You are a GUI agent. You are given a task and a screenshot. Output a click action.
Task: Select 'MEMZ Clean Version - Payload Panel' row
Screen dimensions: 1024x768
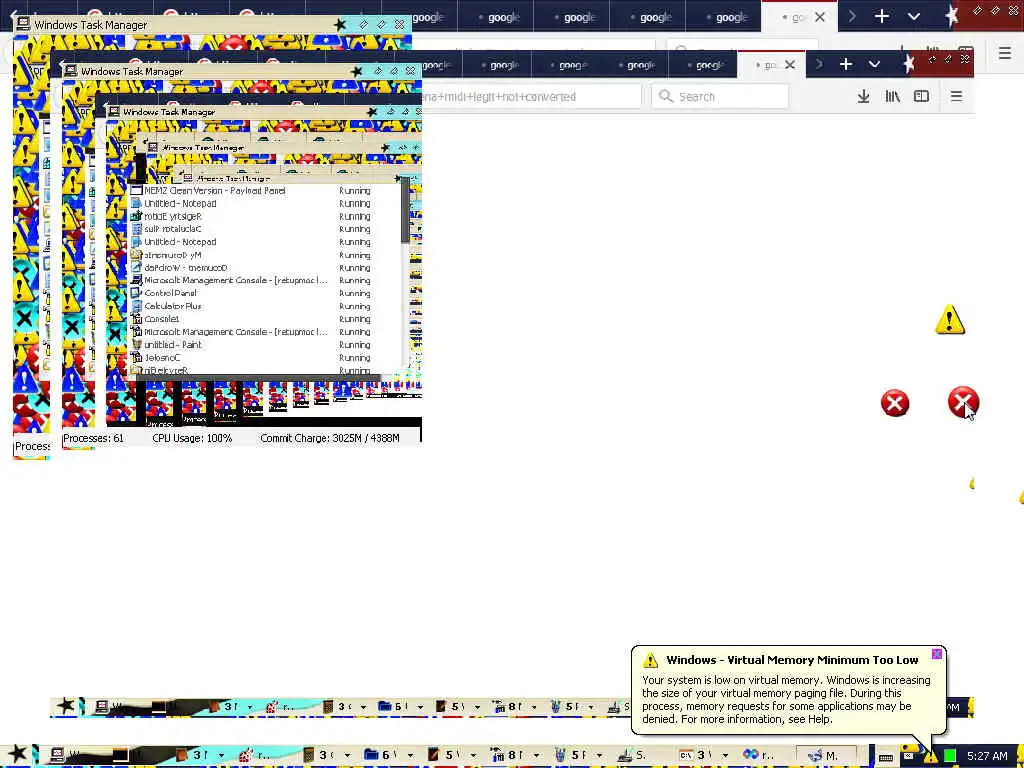click(266, 191)
